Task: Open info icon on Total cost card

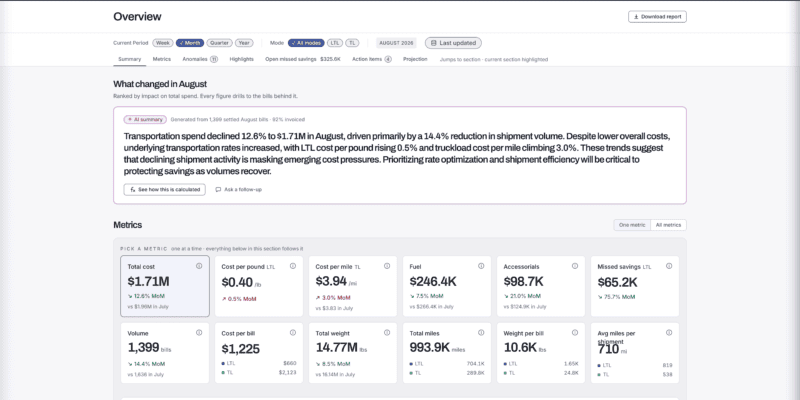Action: click(x=199, y=266)
